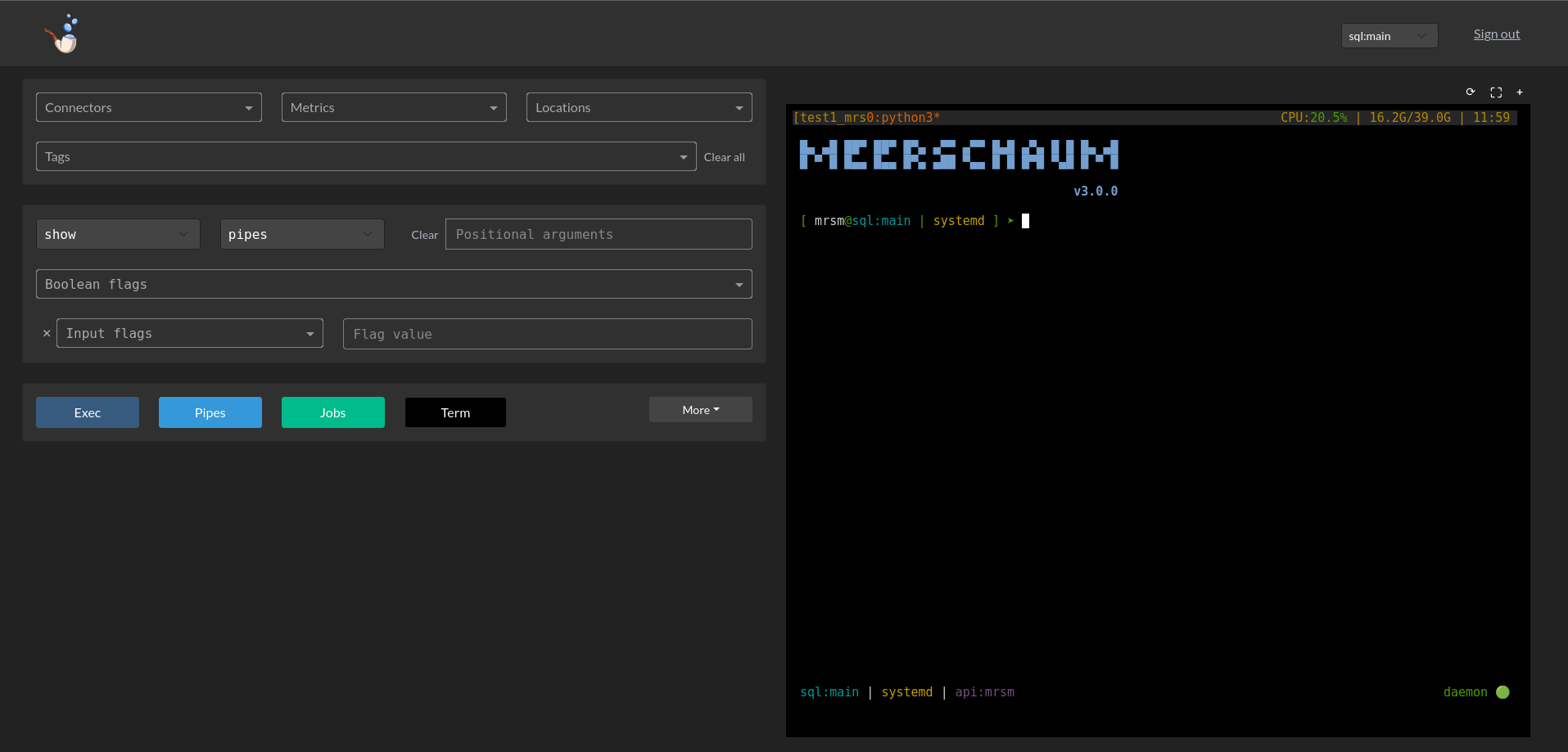The width and height of the screenshot is (1568, 752).
Task: Click Clear beside Positional arguments
Action: click(425, 235)
